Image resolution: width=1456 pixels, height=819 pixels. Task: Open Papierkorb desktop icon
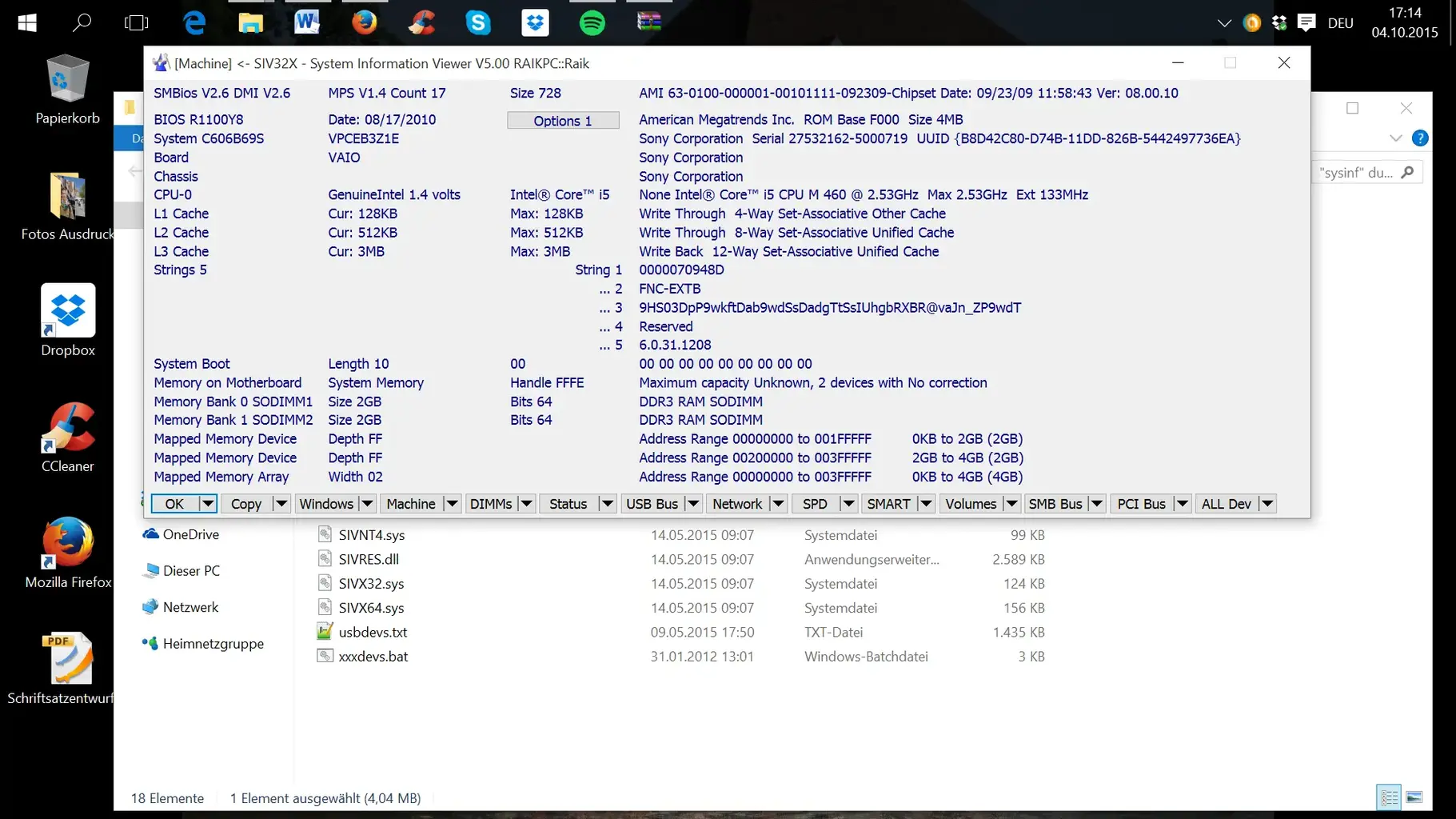coord(68,90)
